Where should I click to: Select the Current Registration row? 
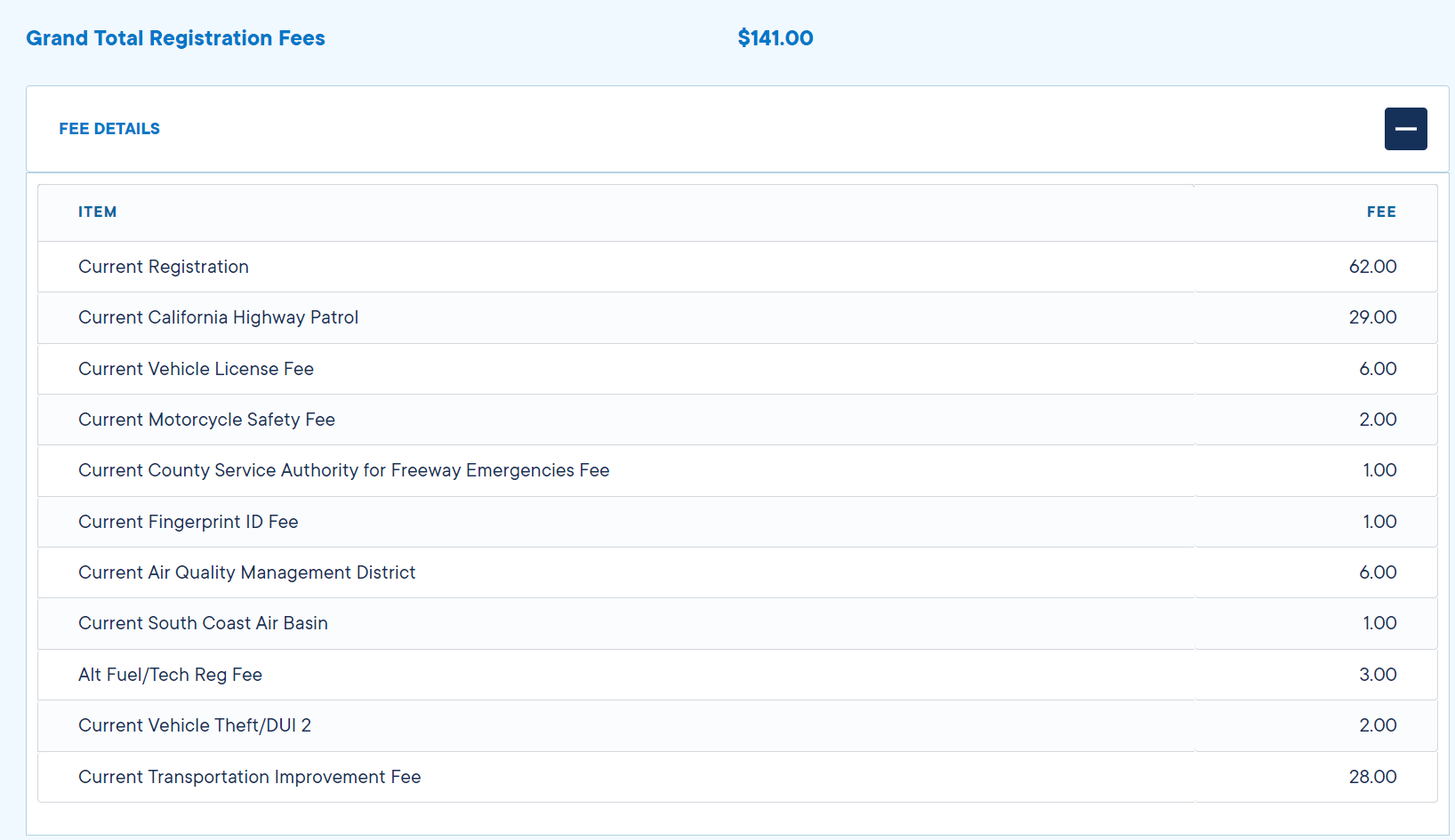164,267
